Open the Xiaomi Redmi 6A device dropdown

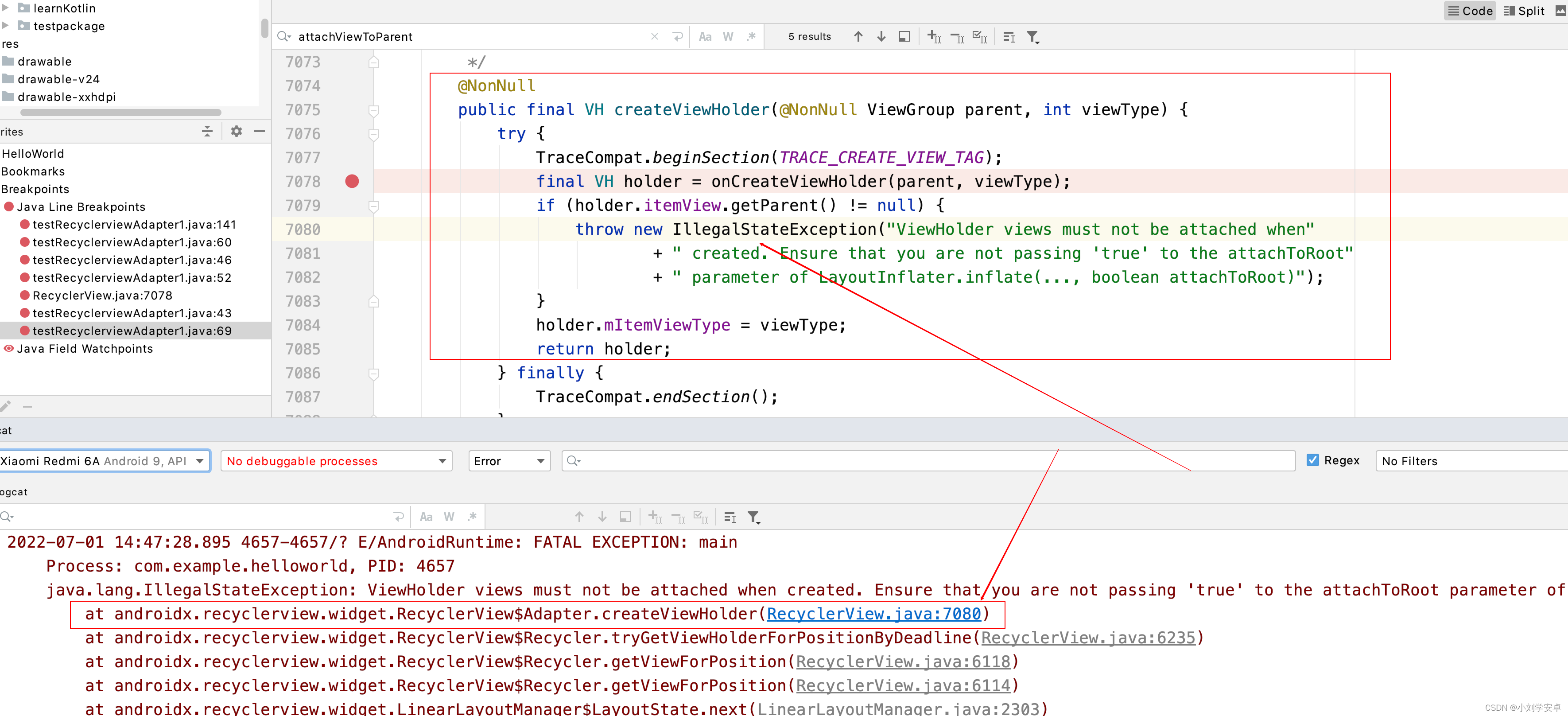(104, 461)
